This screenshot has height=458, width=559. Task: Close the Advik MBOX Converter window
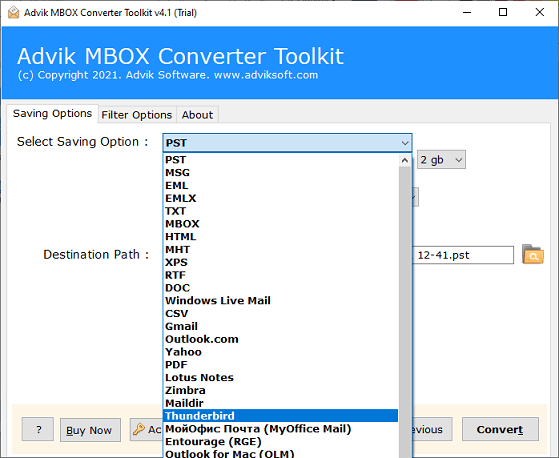(540, 12)
